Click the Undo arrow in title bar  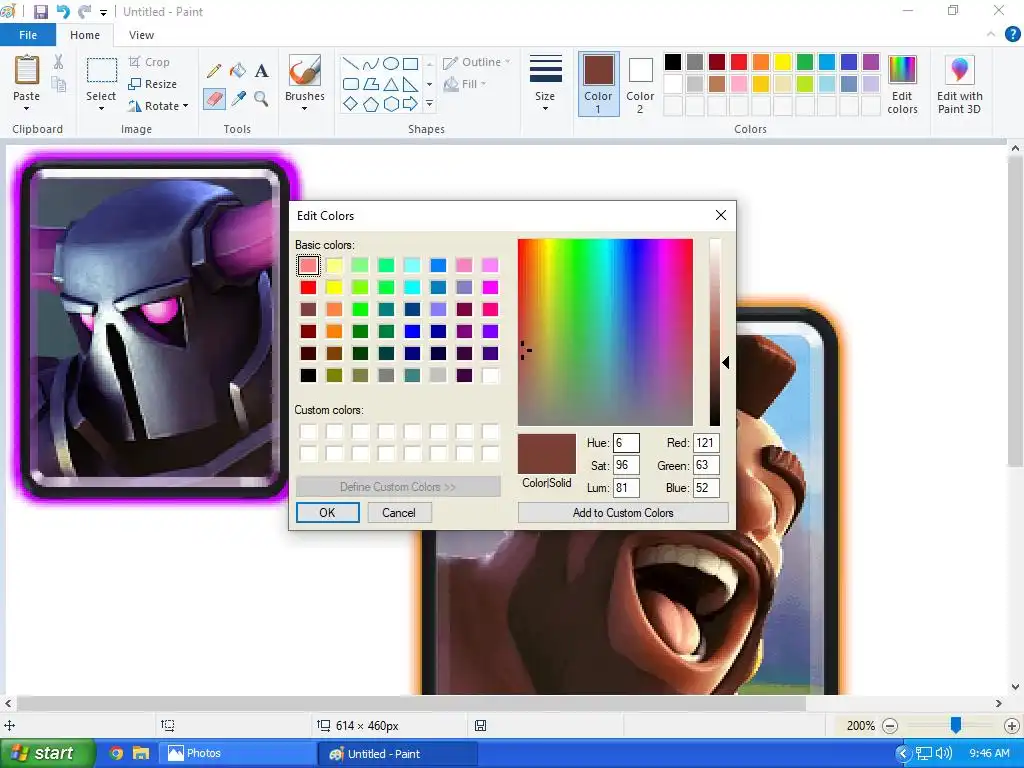point(63,12)
